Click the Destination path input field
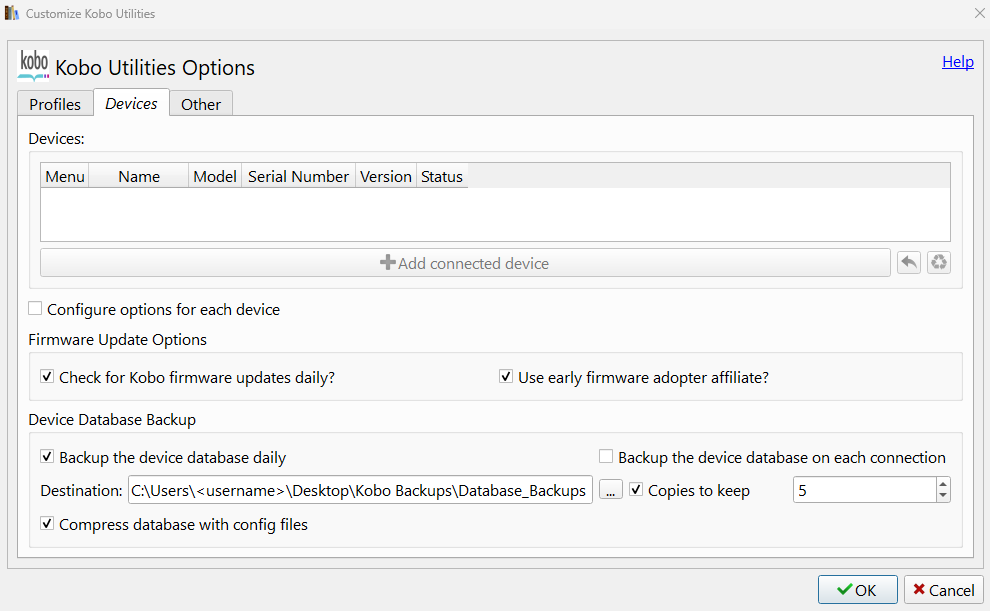 (360, 490)
